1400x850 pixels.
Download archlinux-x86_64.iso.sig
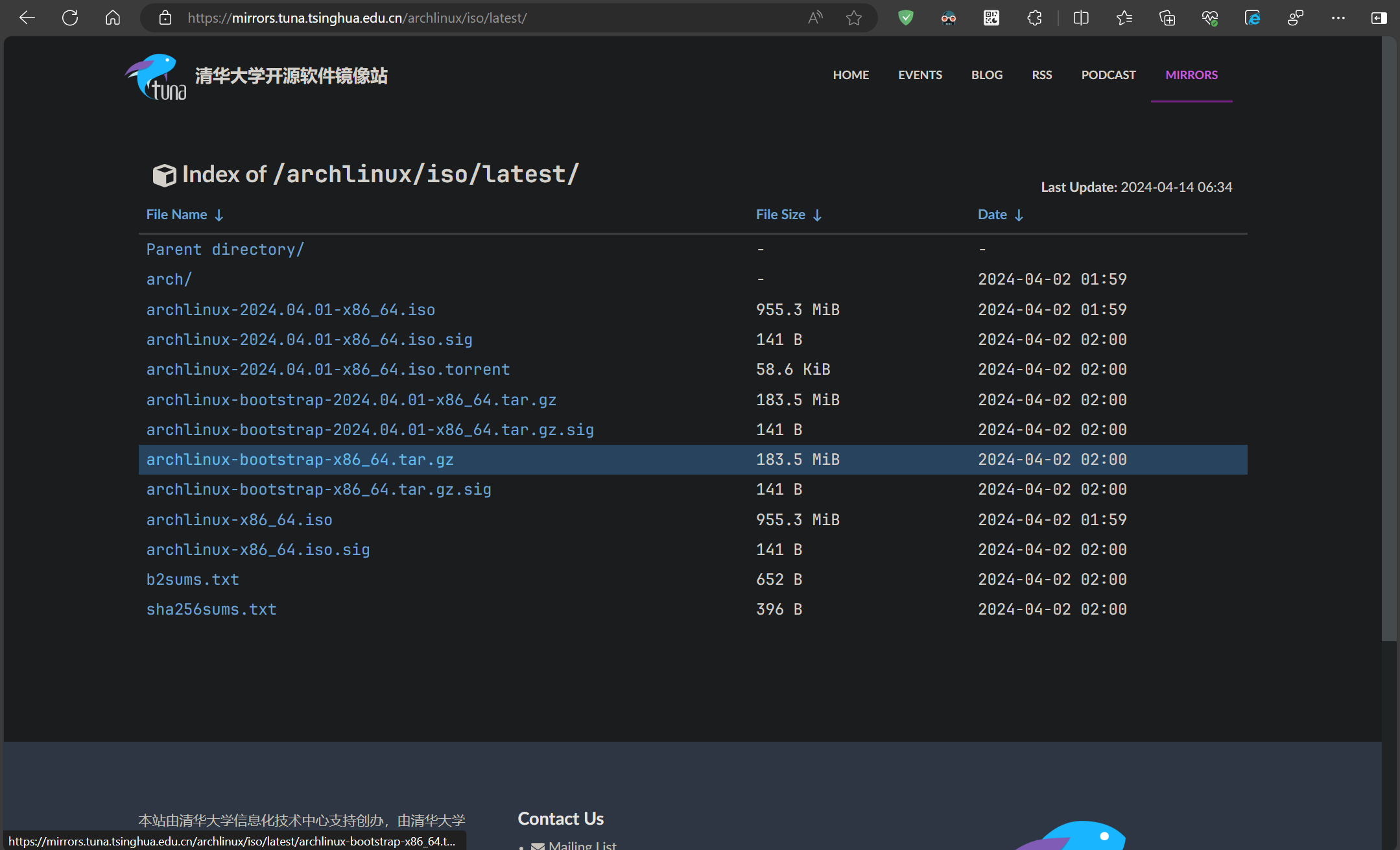click(x=258, y=550)
